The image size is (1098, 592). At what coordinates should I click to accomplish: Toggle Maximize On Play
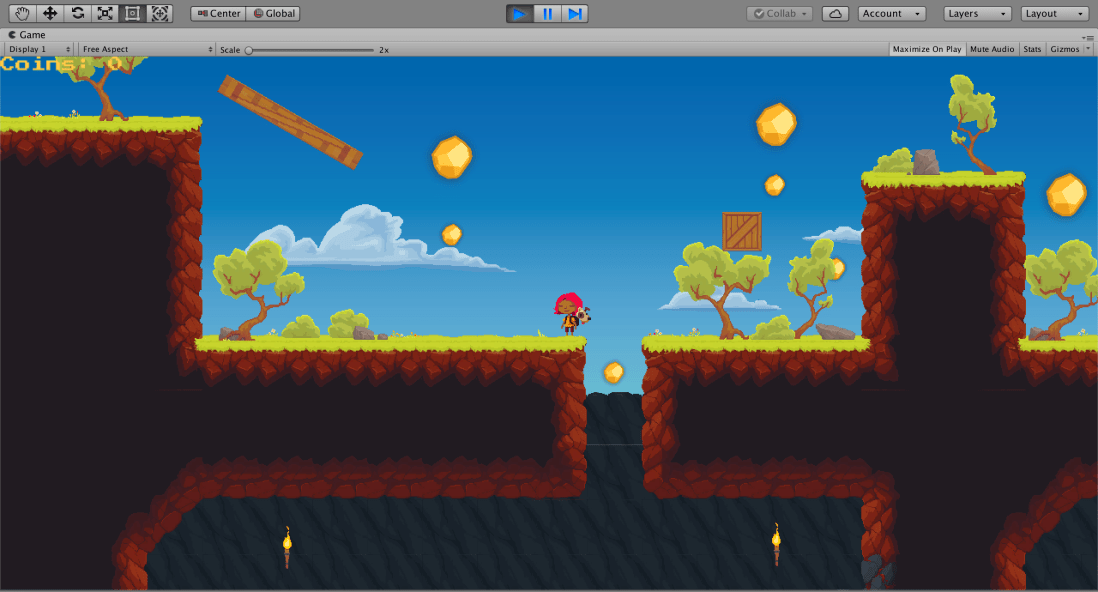[x=926, y=49]
